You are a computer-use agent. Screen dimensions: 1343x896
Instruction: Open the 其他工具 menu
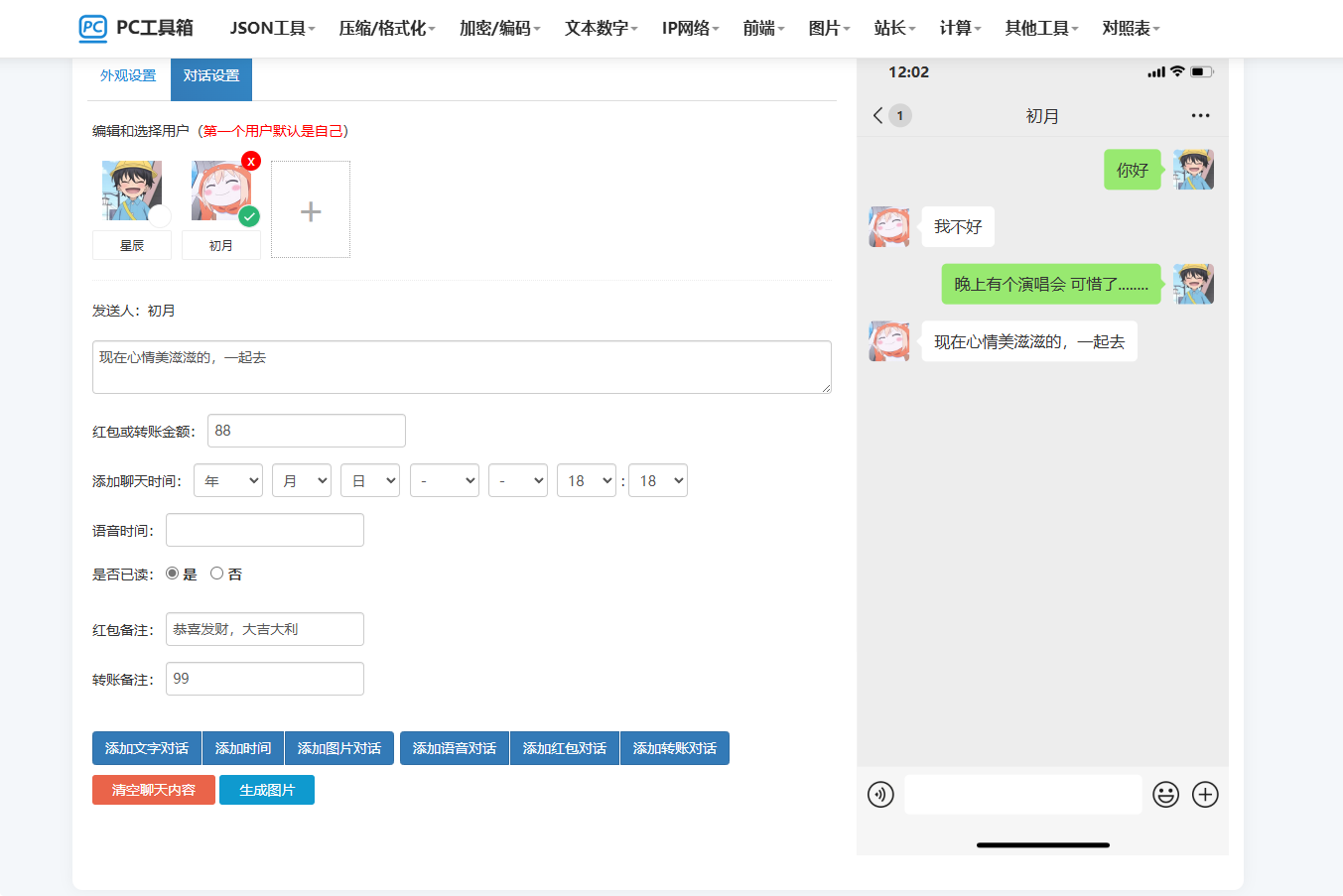tap(1041, 28)
